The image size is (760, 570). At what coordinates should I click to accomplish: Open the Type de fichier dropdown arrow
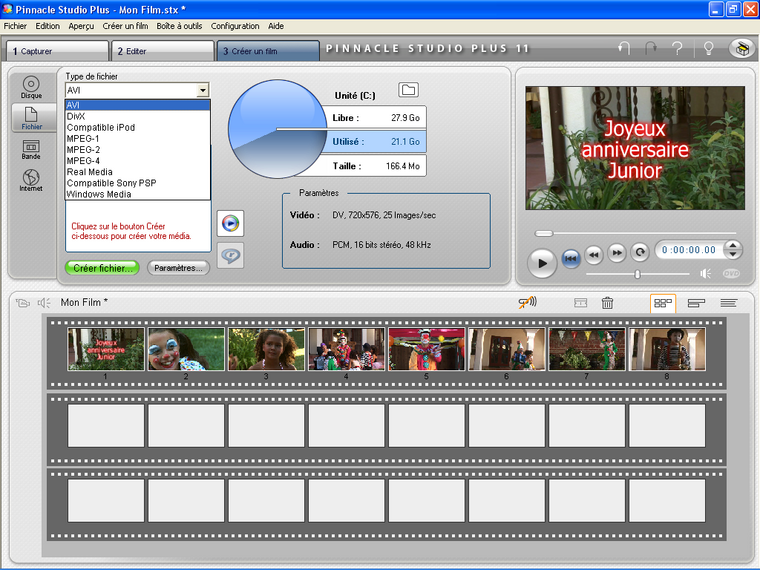pos(203,90)
